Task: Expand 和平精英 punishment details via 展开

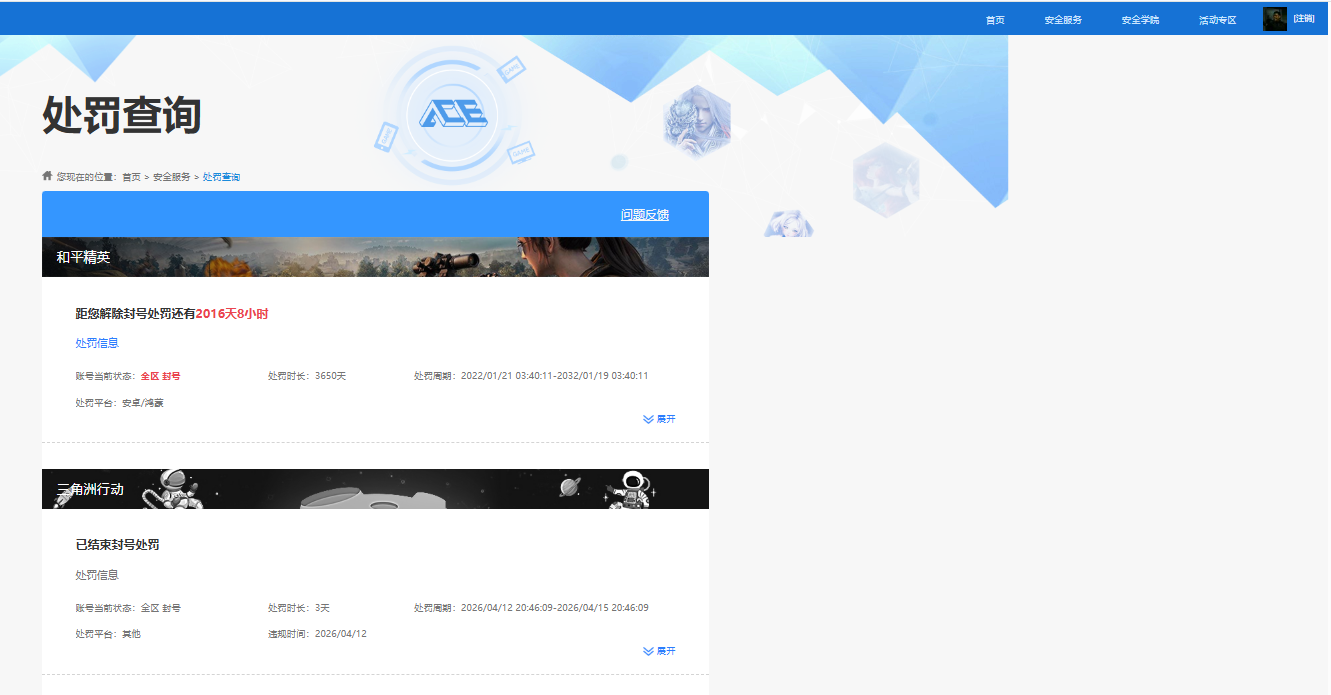Action: click(659, 419)
